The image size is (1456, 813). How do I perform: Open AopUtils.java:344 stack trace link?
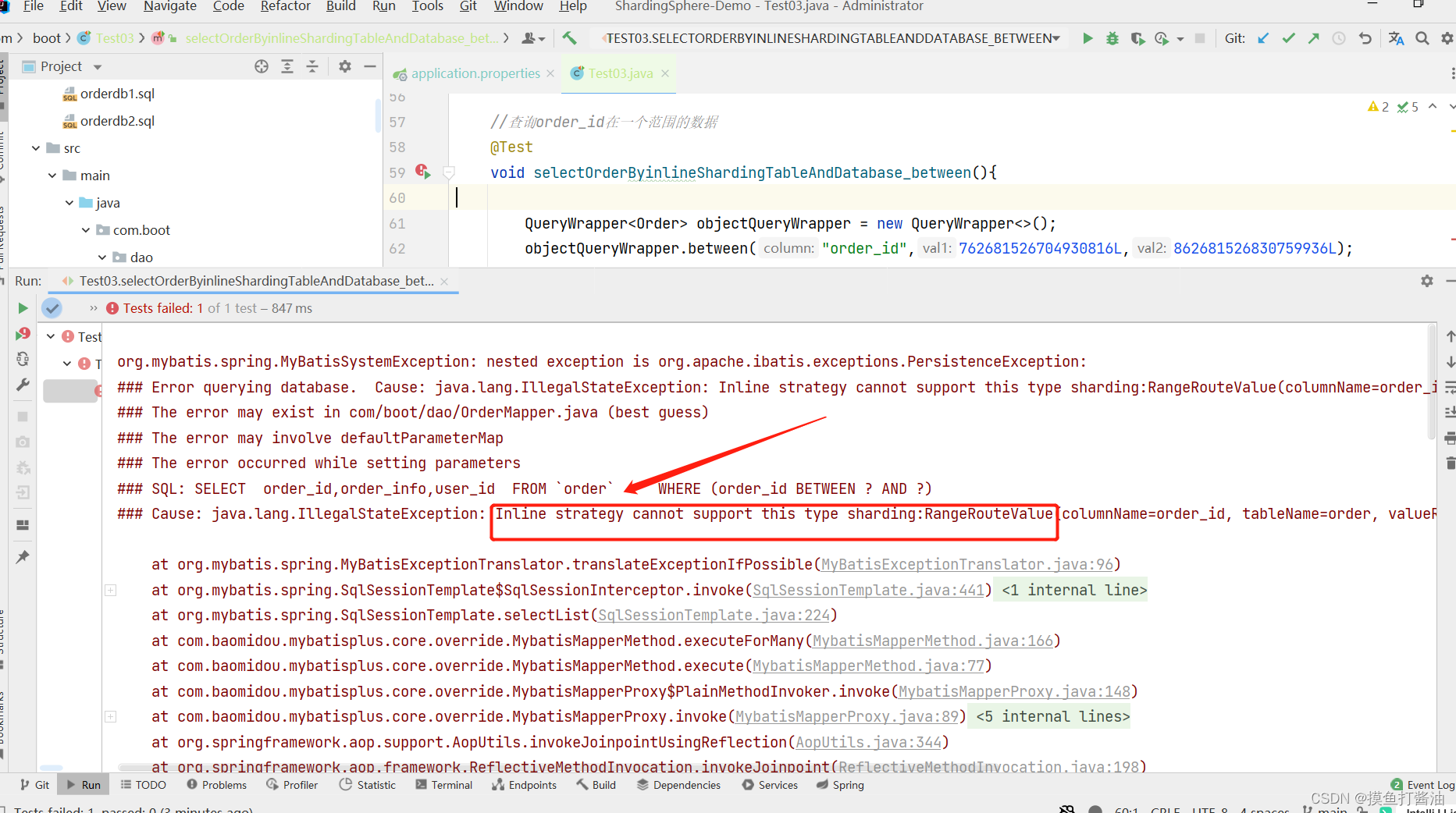click(869, 742)
